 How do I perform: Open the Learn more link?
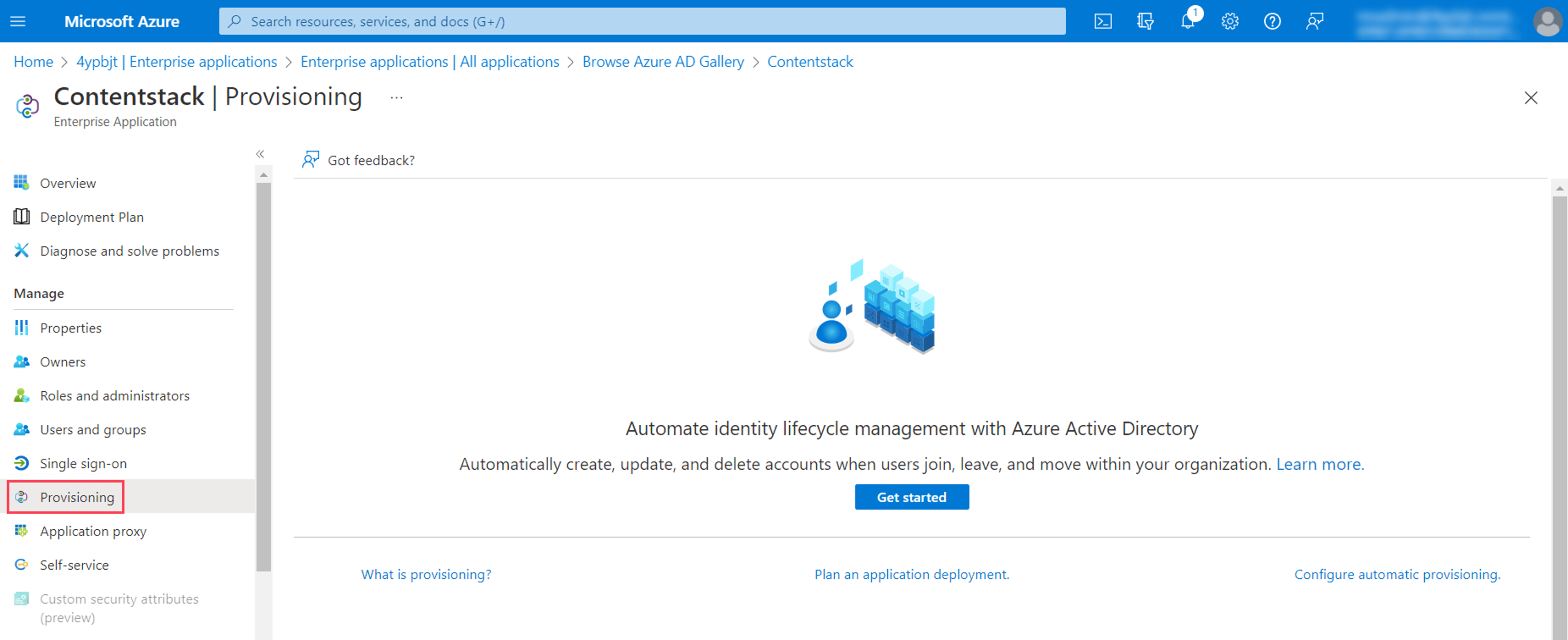(x=1320, y=464)
